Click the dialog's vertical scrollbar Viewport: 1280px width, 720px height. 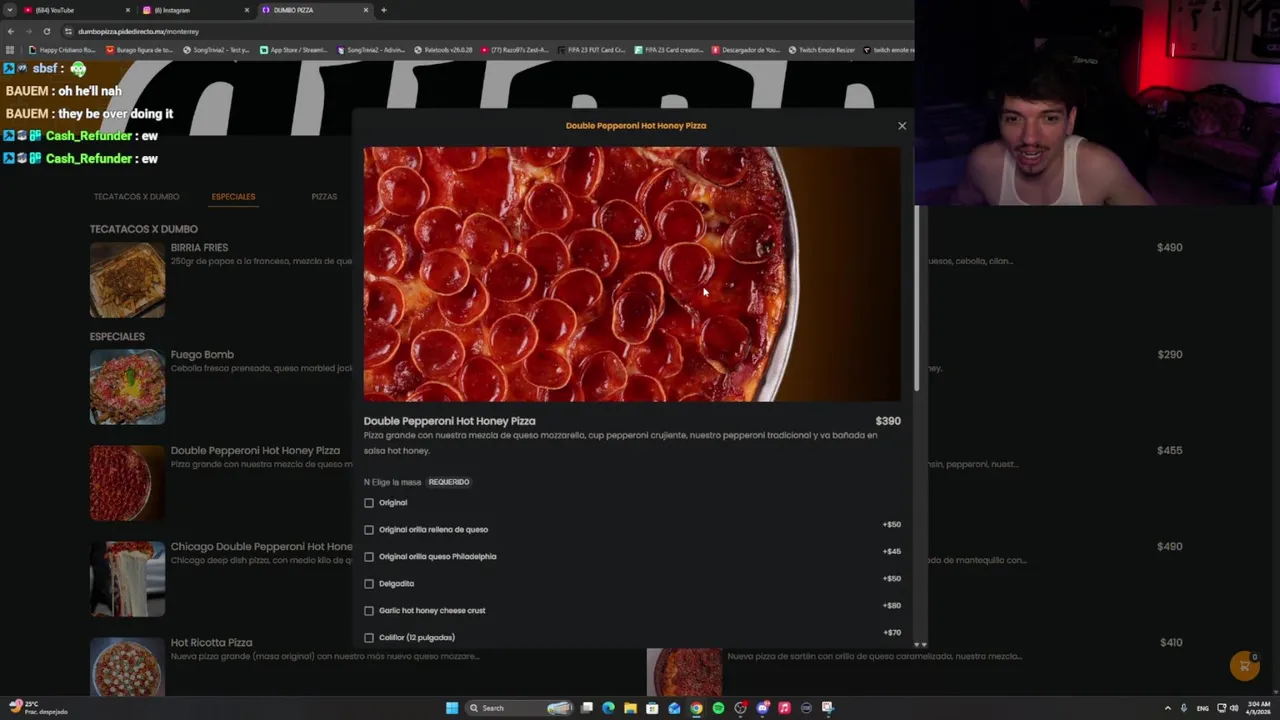tap(919, 300)
